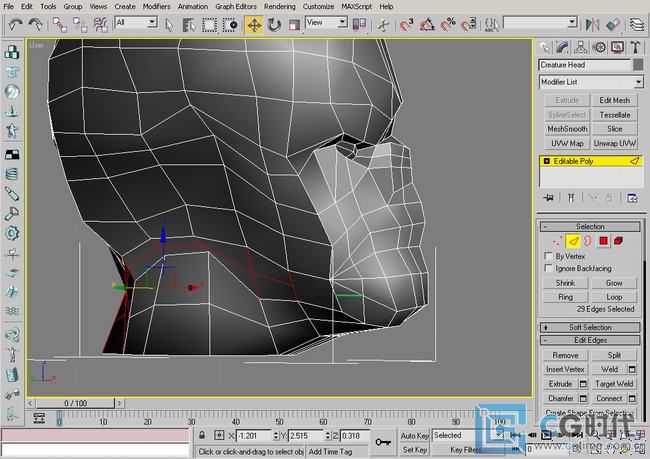The height and width of the screenshot is (459, 650).
Task: Select Polygon sub-object level
Action: tap(603, 241)
